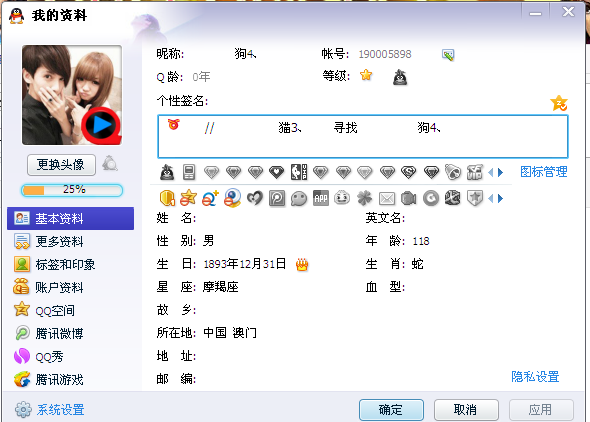
Task: Click inside the 个性签名 text box
Action: tap(363, 137)
